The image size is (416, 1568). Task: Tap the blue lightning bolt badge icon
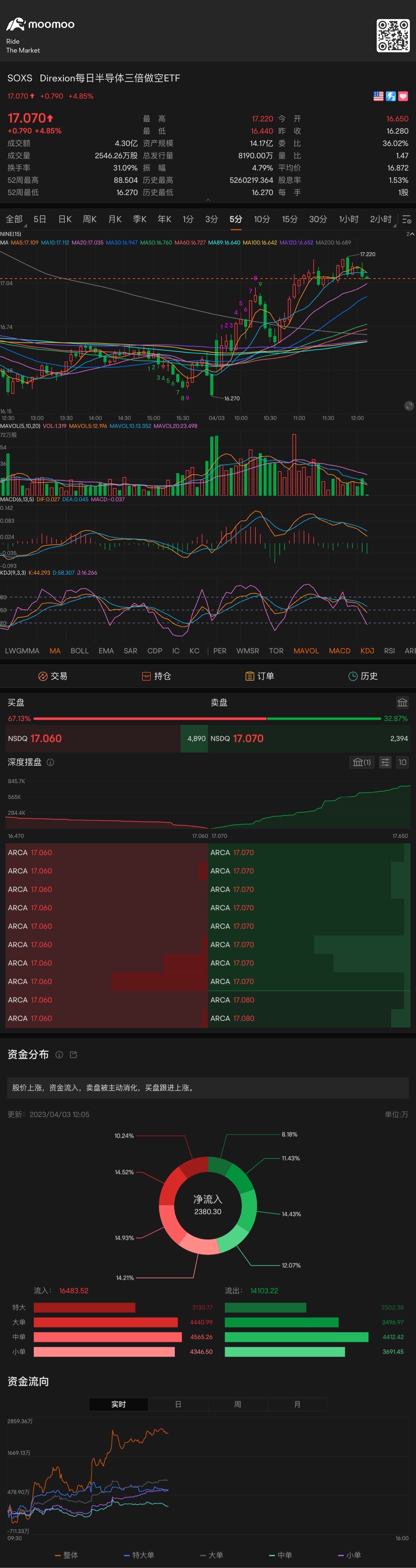click(x=391, y=96)
